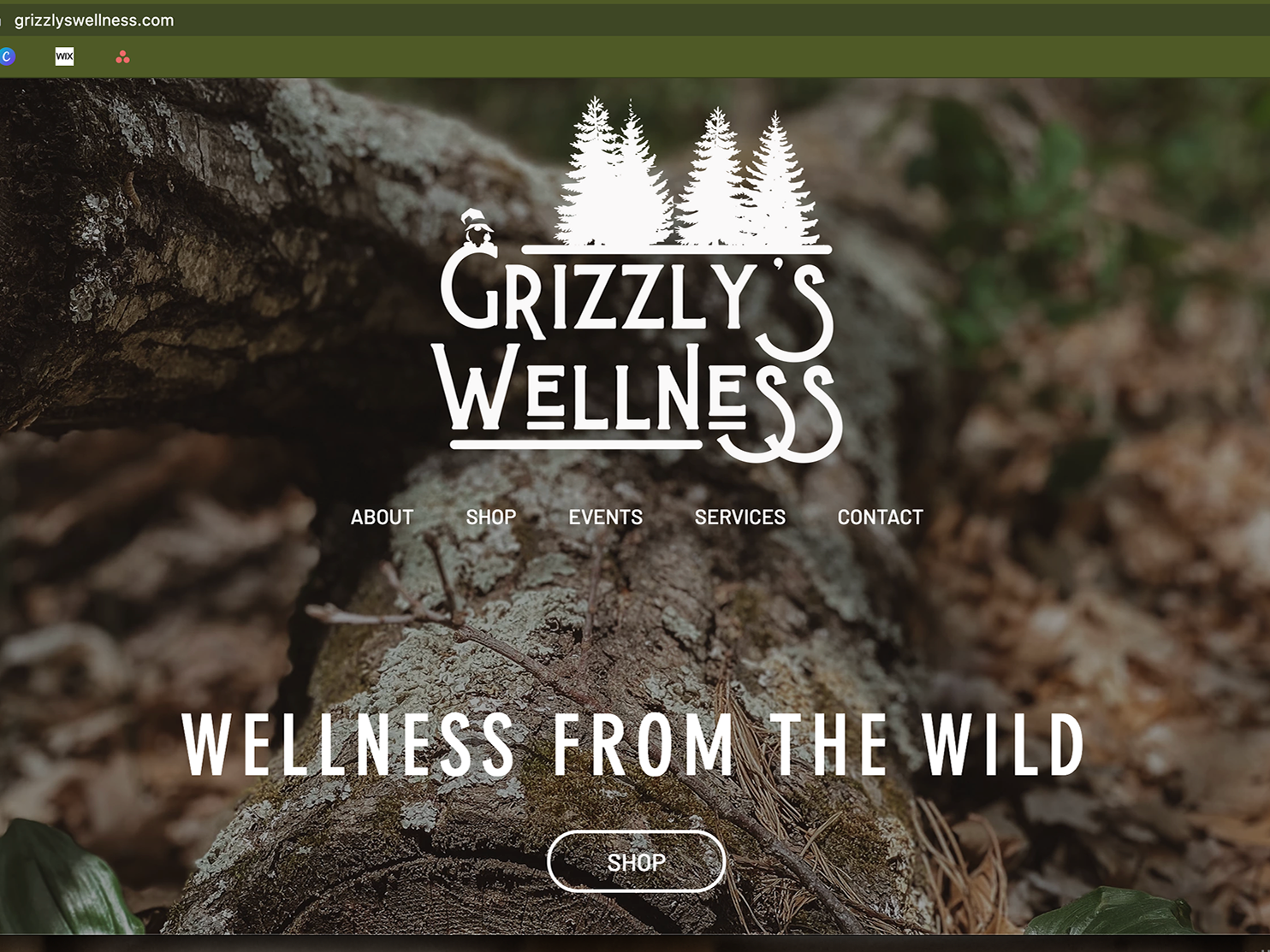This screenshot has width=1270, height=952.
Task: Click the pine trees logo graphic
Action: (686, 173)
